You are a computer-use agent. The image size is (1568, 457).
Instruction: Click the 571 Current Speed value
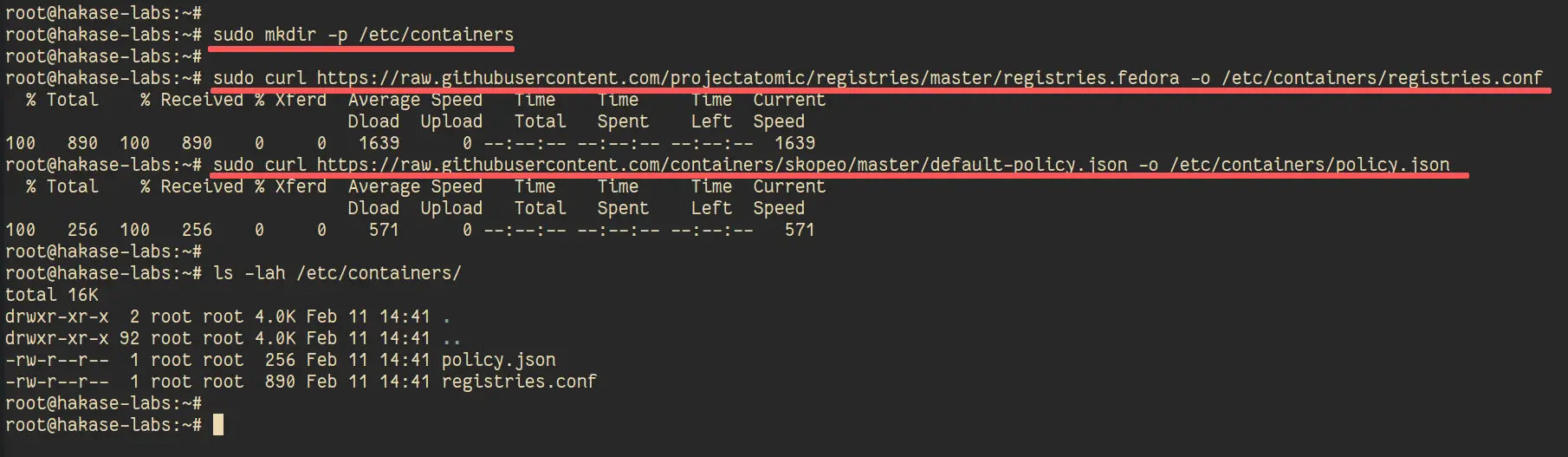pos(799,230)
